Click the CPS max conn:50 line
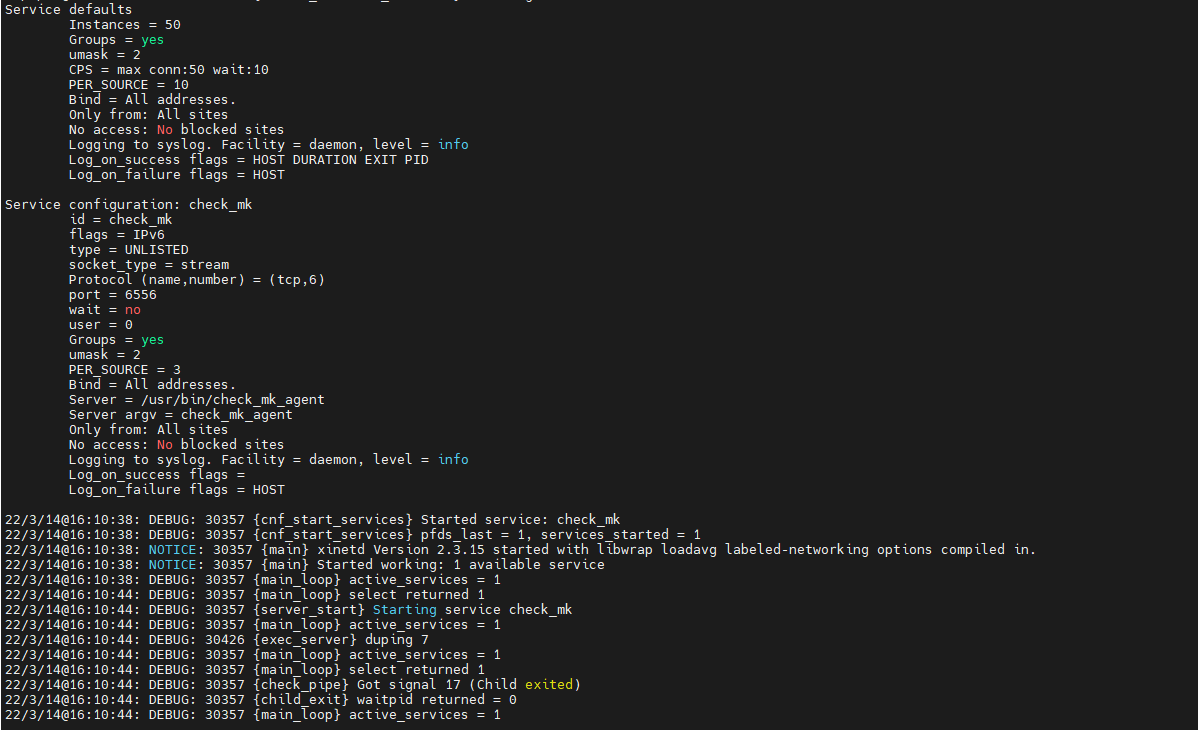This screenshot has height=730, width=1198. click(x=168, y=70)
